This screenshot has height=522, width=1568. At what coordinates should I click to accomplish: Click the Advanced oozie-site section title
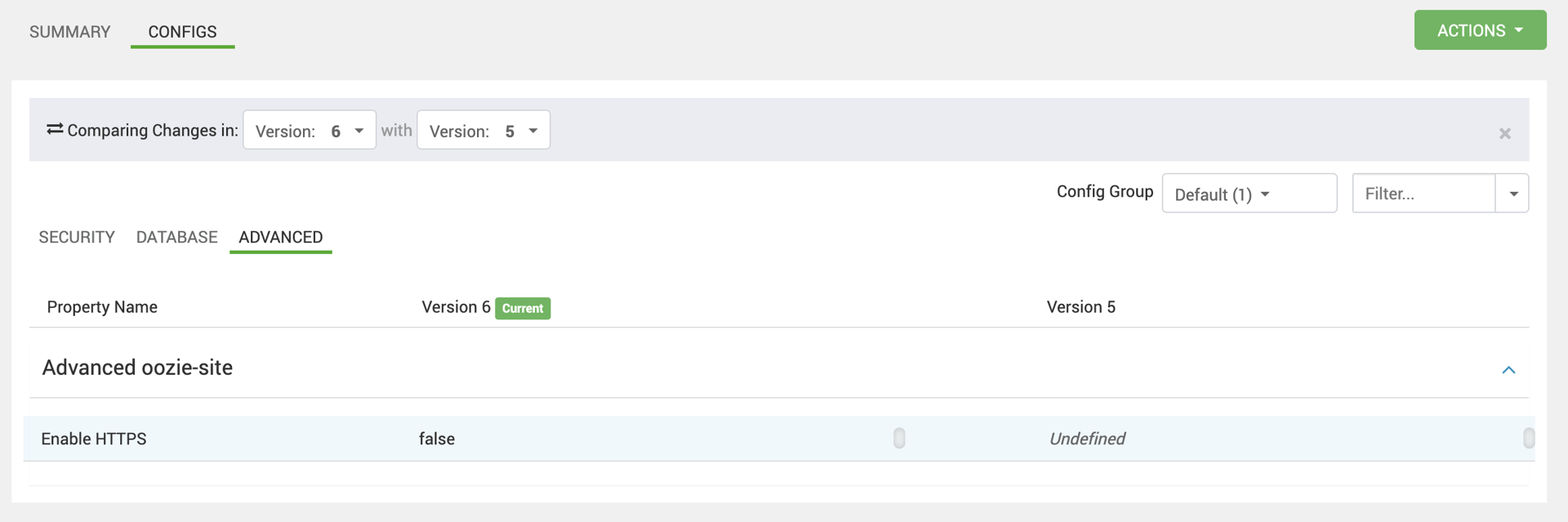click(x=137, y=368)
